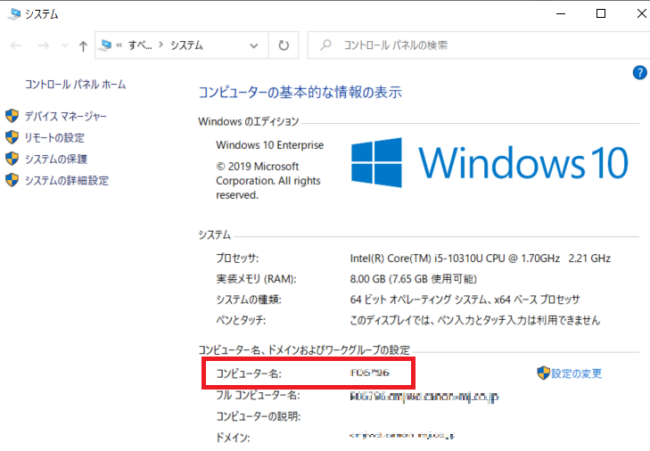Open help with the blue question icon

640,73
